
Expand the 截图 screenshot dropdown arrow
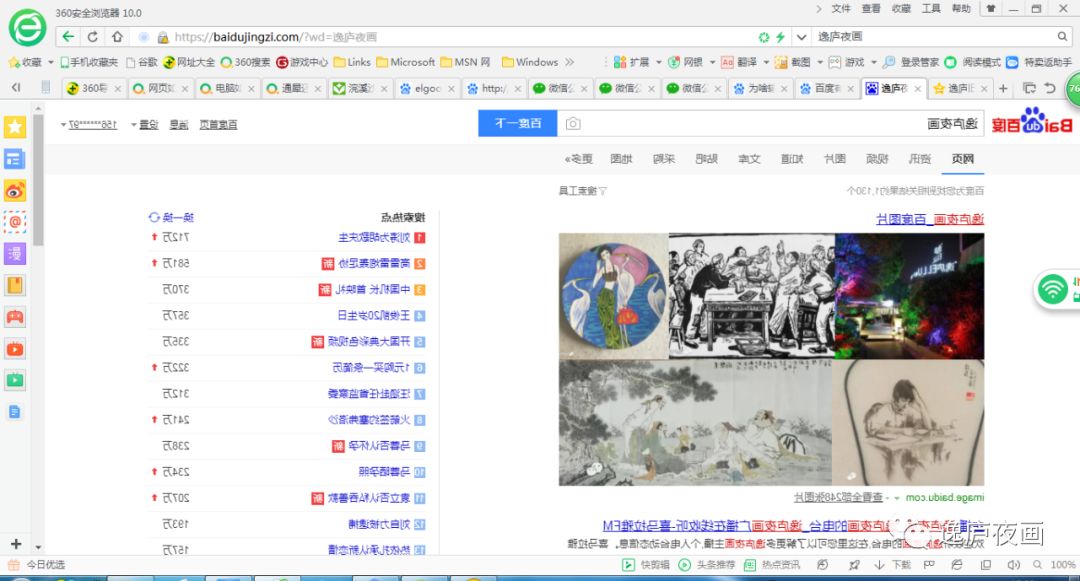[x=820, y=62]
